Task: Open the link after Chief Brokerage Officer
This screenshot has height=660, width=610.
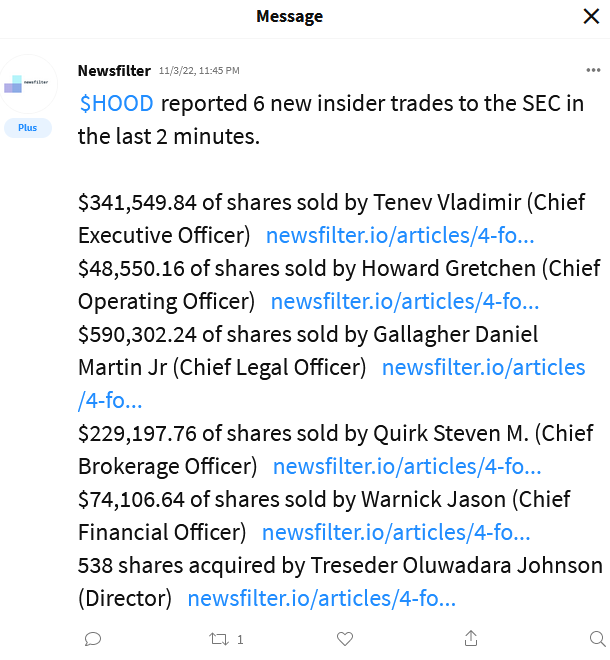Action: 407,466
